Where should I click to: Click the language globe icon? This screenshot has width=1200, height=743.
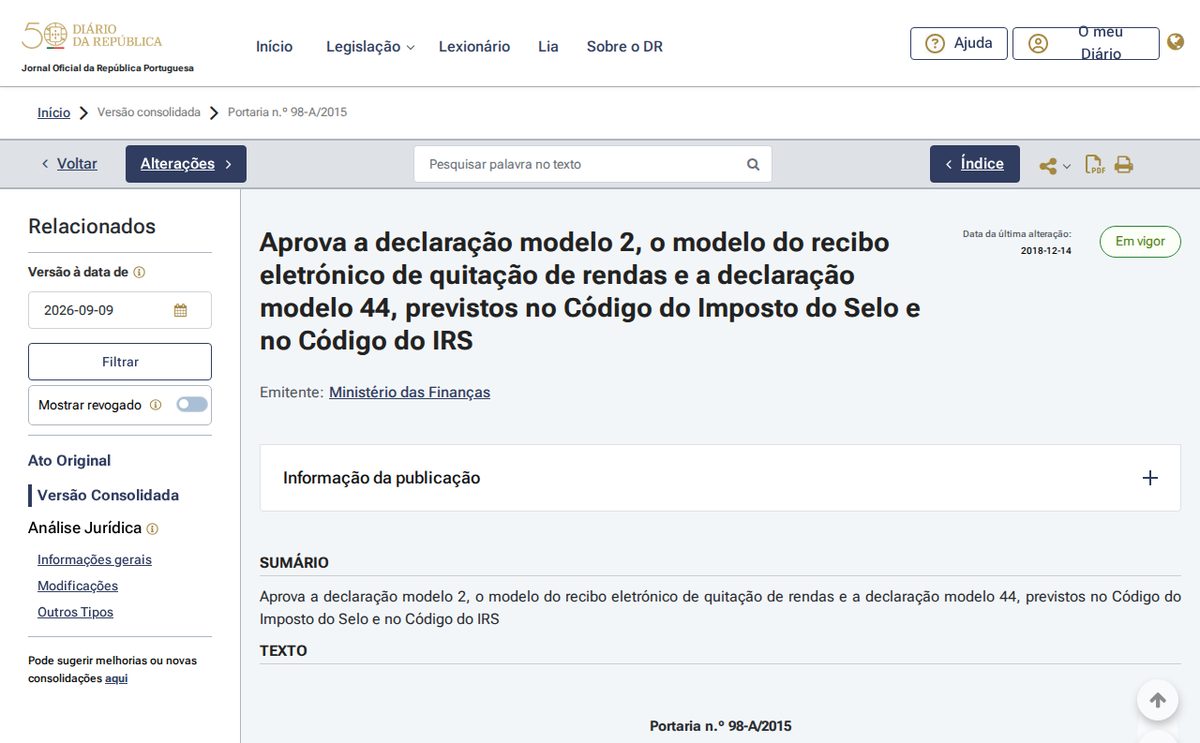(1176, 43)
